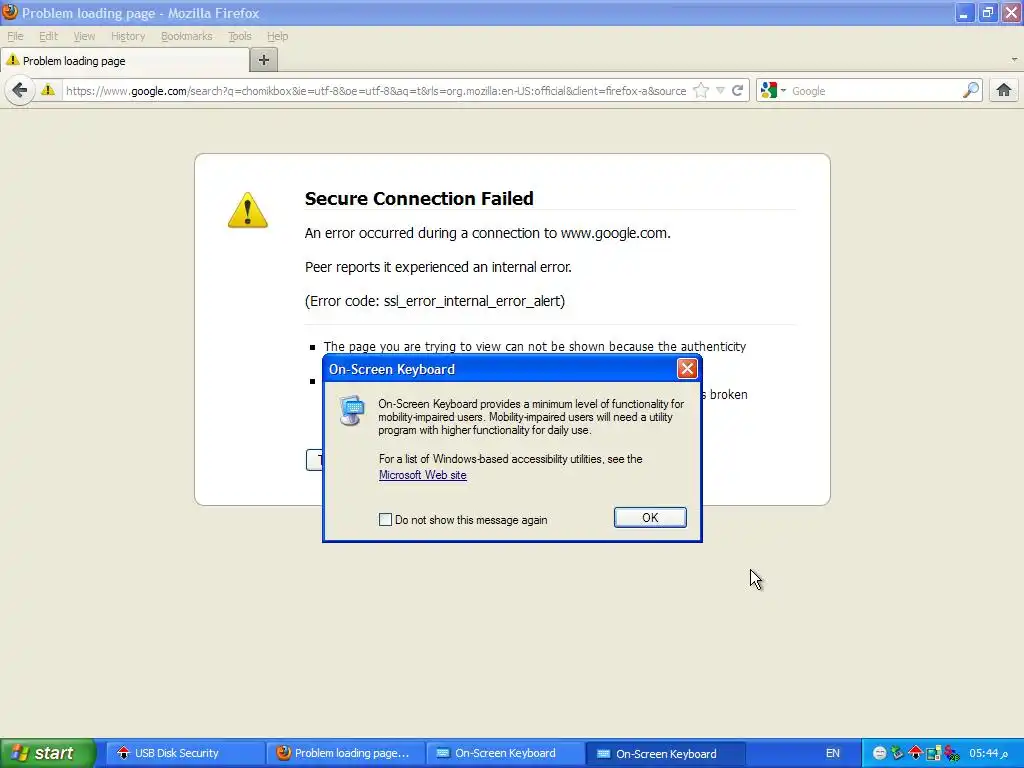Open new tab with the plus button

tap(264, 60)
